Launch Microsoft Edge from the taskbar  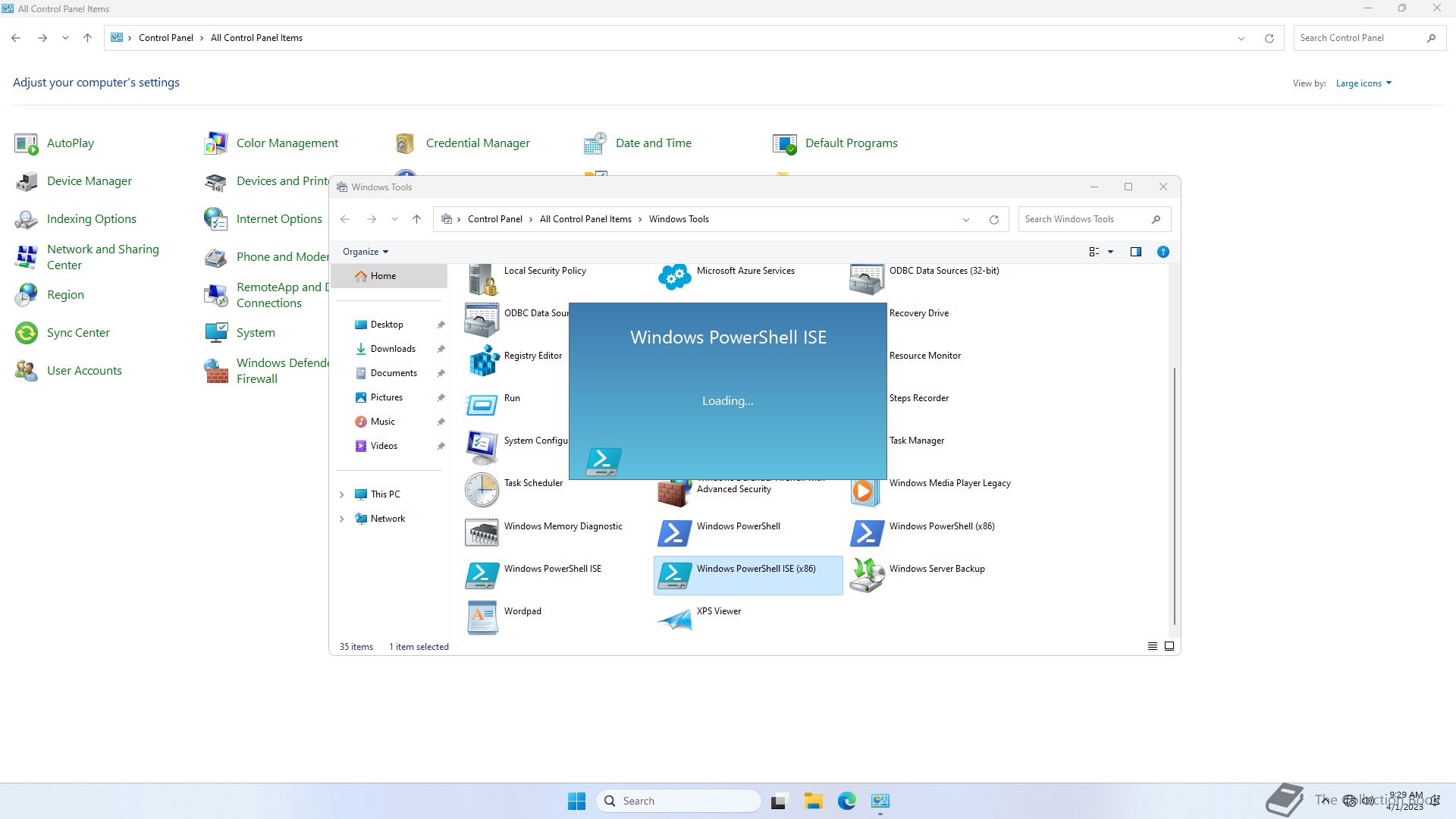846,801
